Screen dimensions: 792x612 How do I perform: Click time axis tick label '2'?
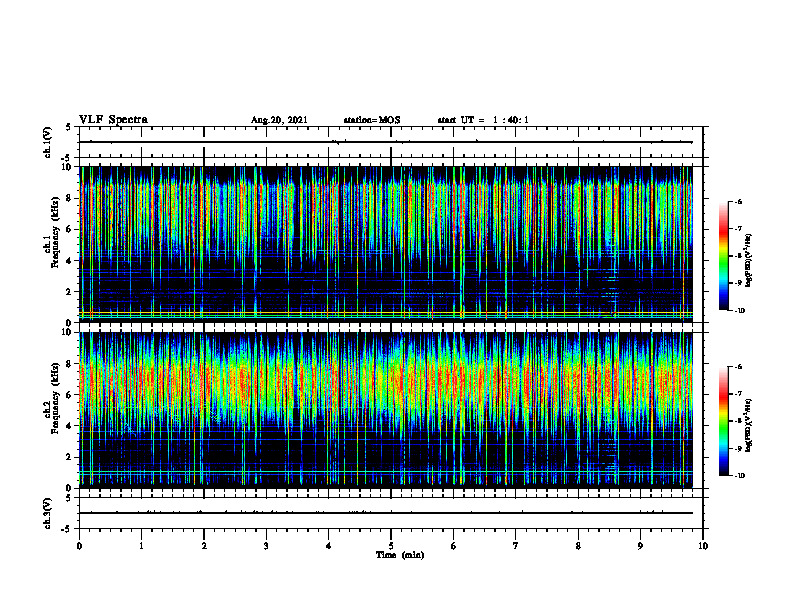(x=204, y=546)
